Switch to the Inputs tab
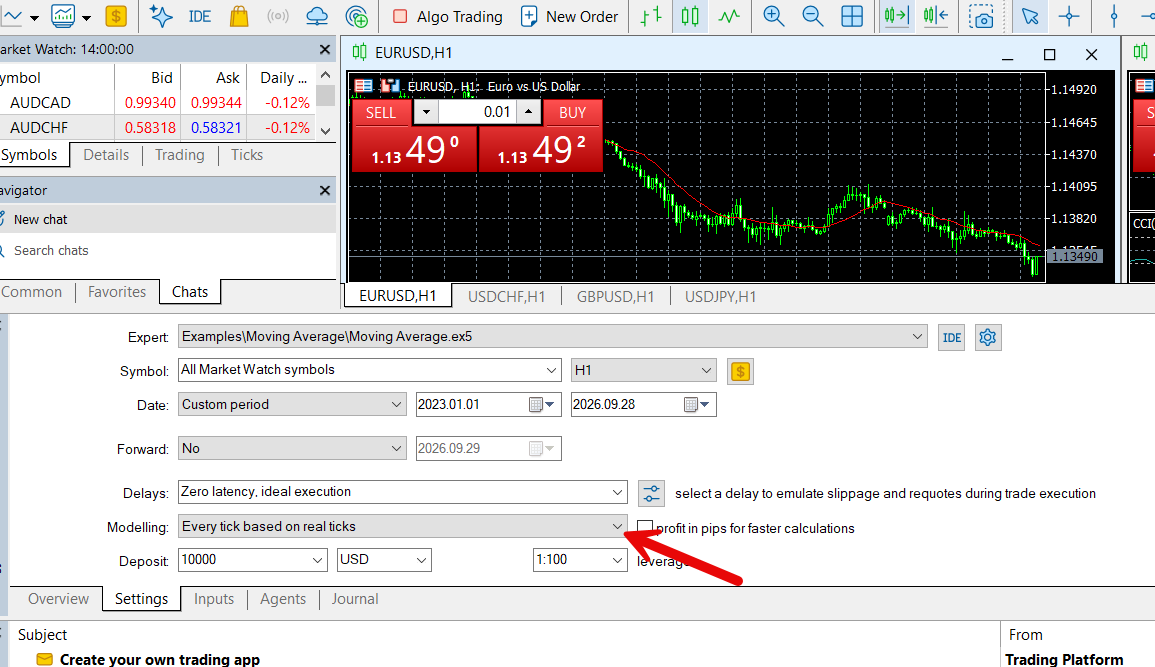 [214, 599]
